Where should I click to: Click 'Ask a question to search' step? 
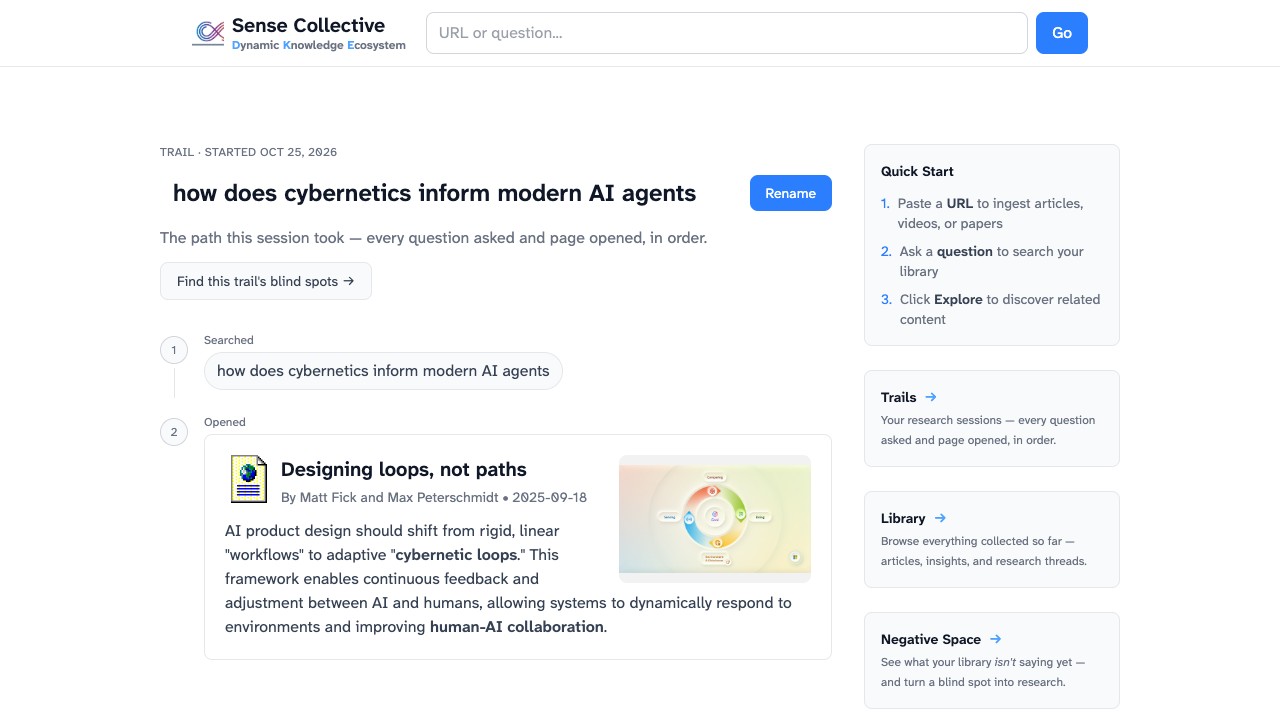991,261
